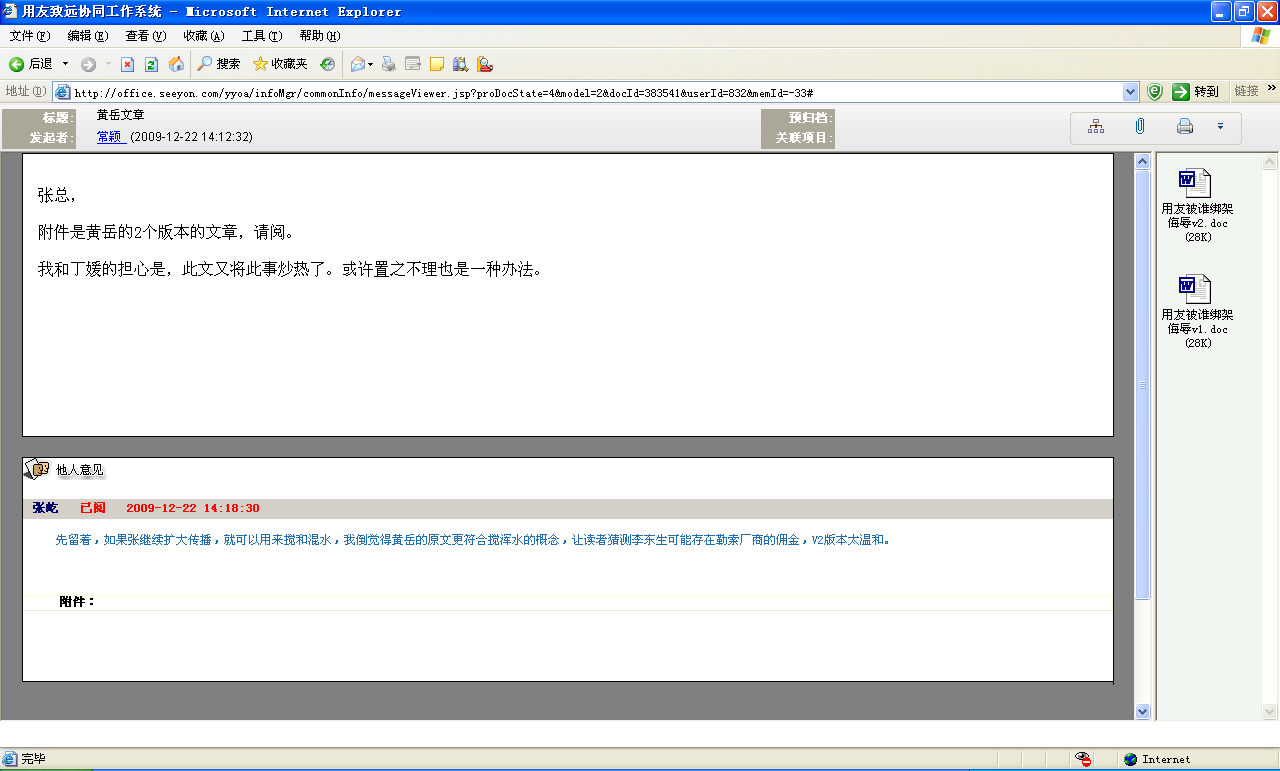
Task: Click the green shield security icon
Action: 1155,92
